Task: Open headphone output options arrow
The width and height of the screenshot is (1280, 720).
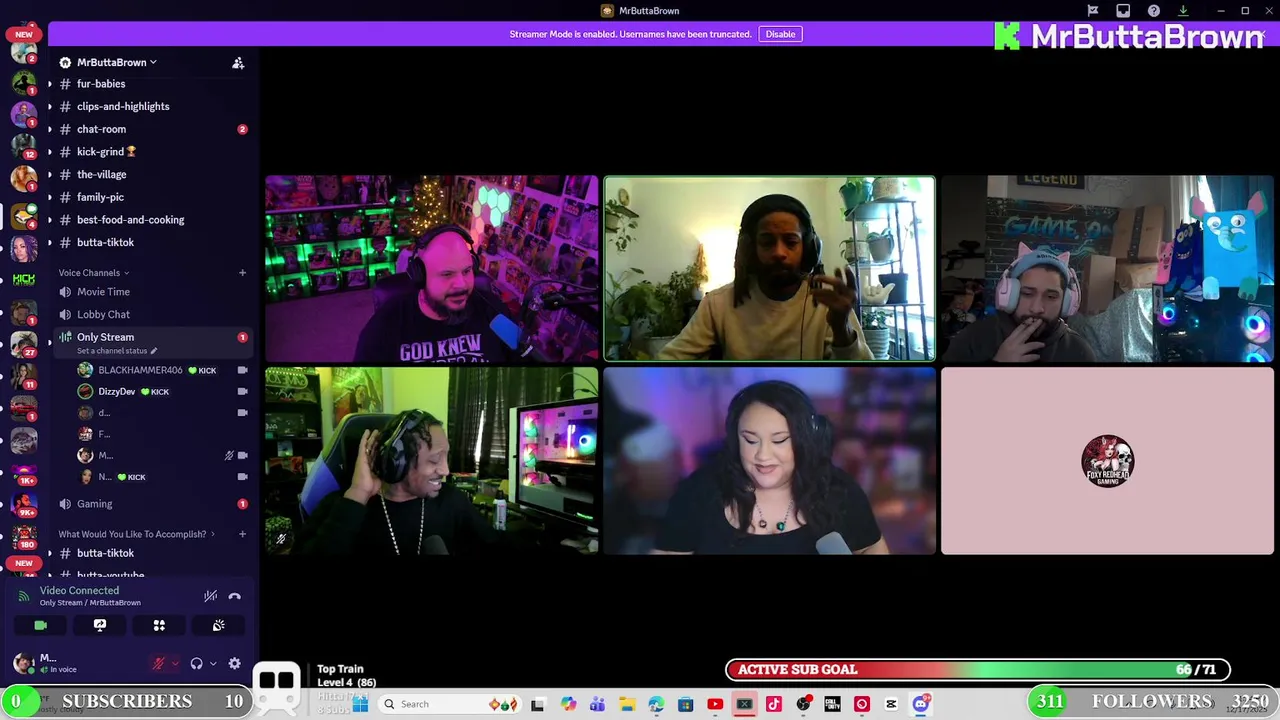Action: coord(213,663)
